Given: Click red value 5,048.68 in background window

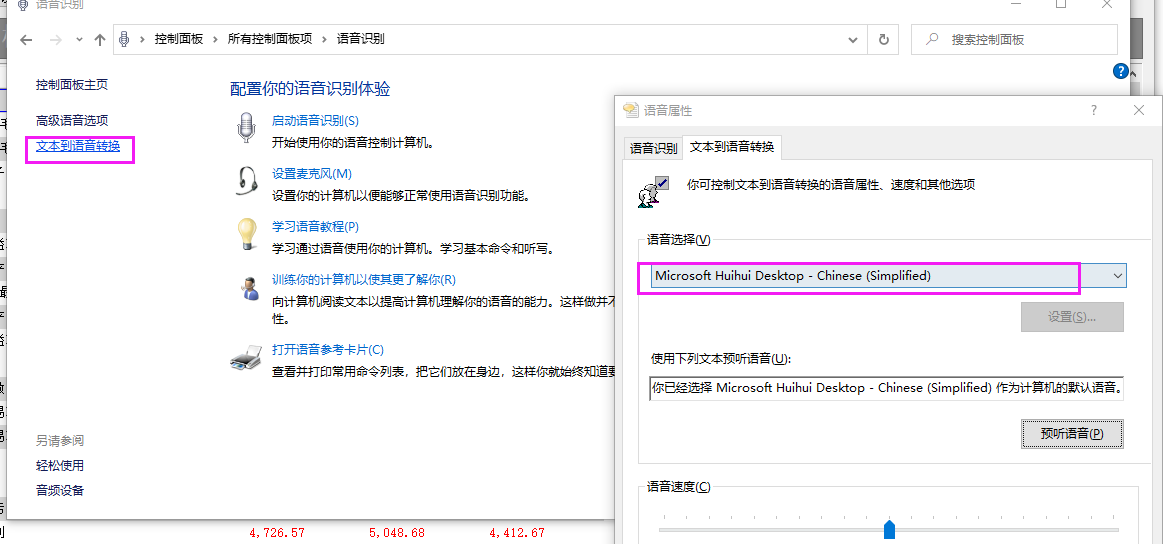Looking at the screenshot, I should pos(397,533).
